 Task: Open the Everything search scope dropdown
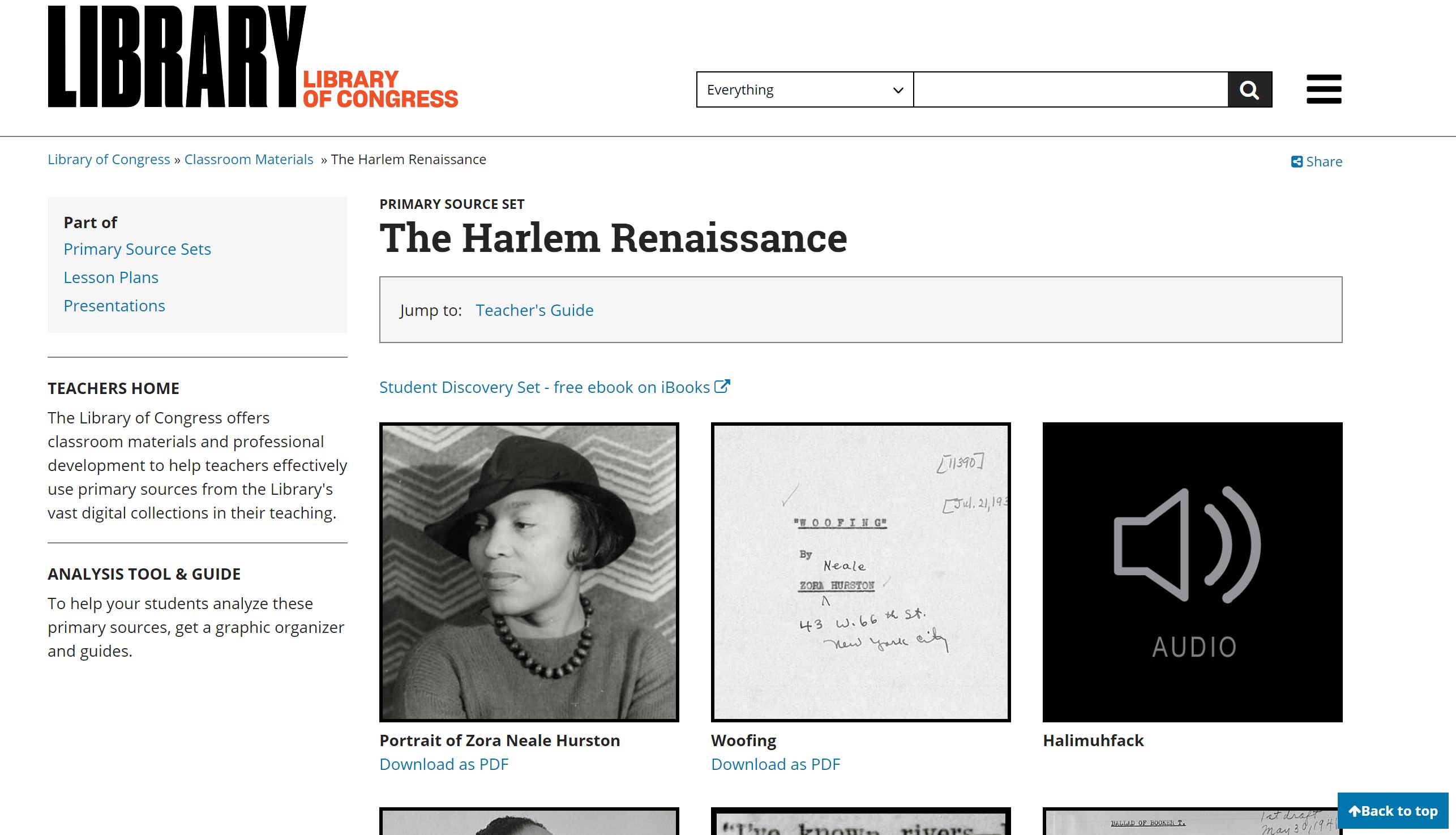click(x=804, y=89)
